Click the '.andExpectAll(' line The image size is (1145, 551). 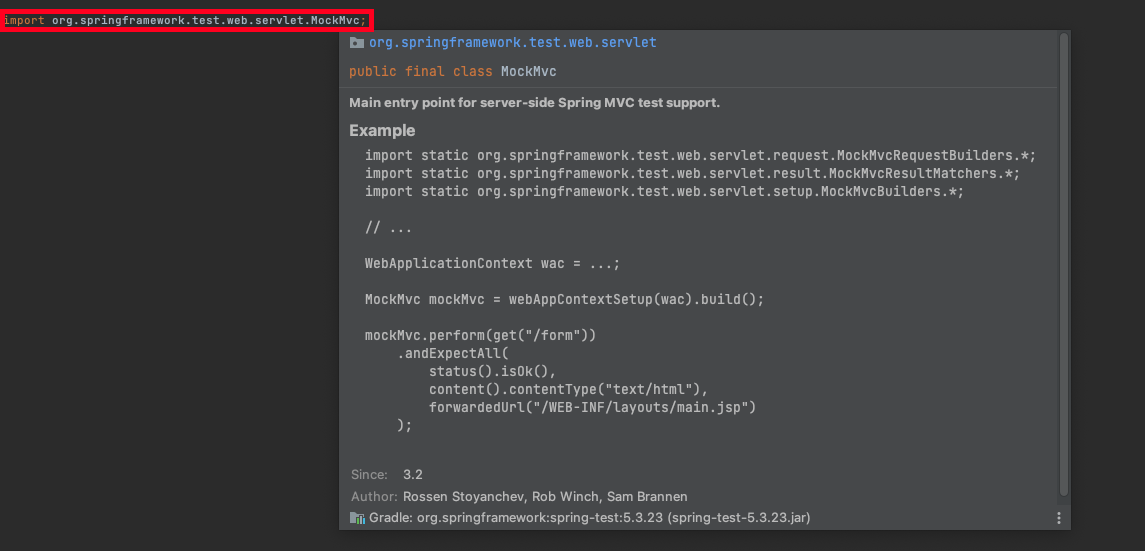(x=452, y=353)
